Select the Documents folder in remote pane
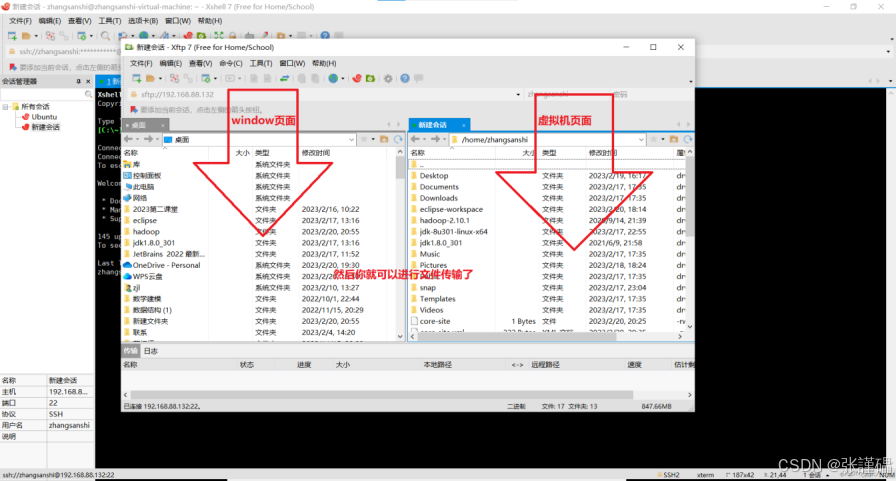This screenshot has height=481, width=896. point(439,187)
